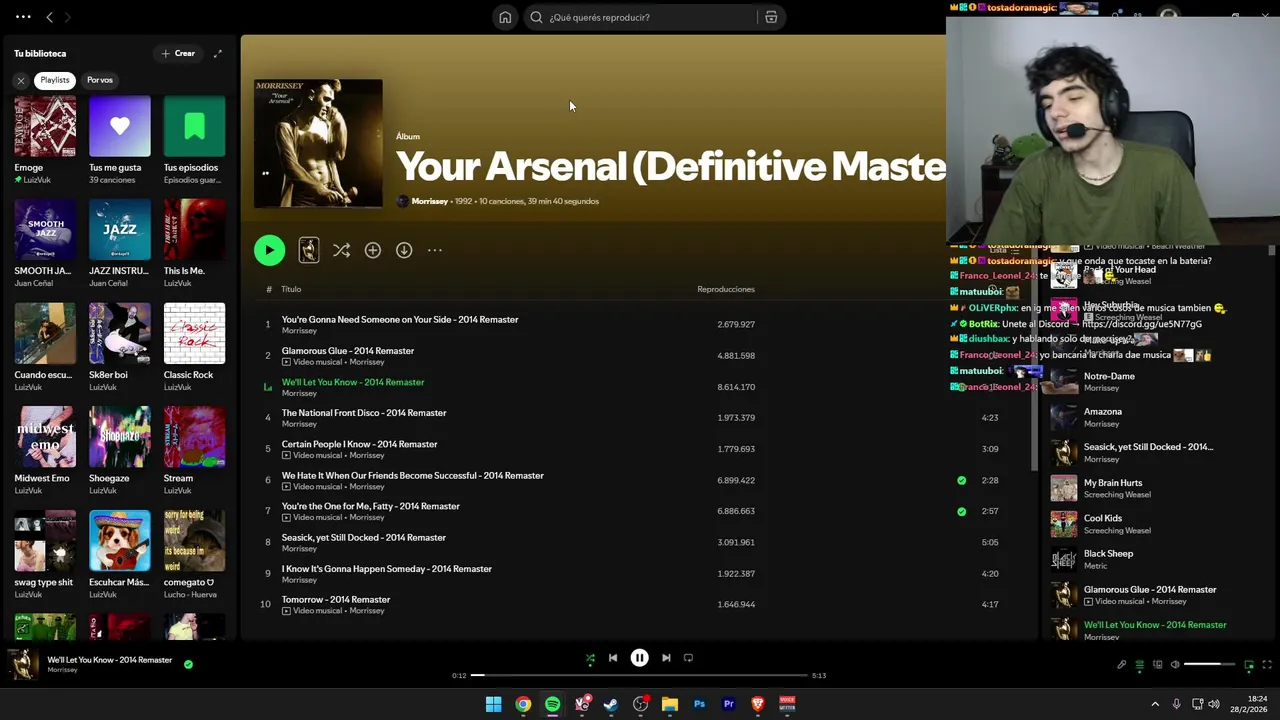
Task: Toggle saved checkmark beside now-playing title
Action: (188, 664)
